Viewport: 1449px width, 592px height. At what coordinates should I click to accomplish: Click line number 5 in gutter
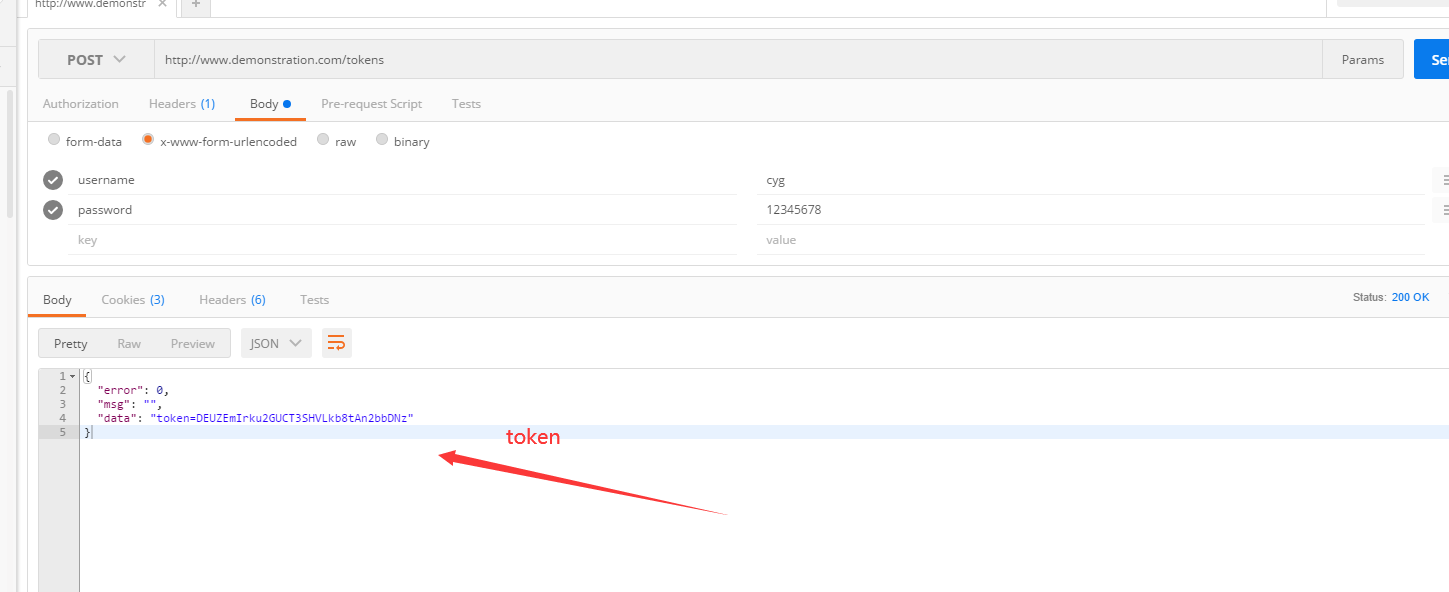point(62,432)
